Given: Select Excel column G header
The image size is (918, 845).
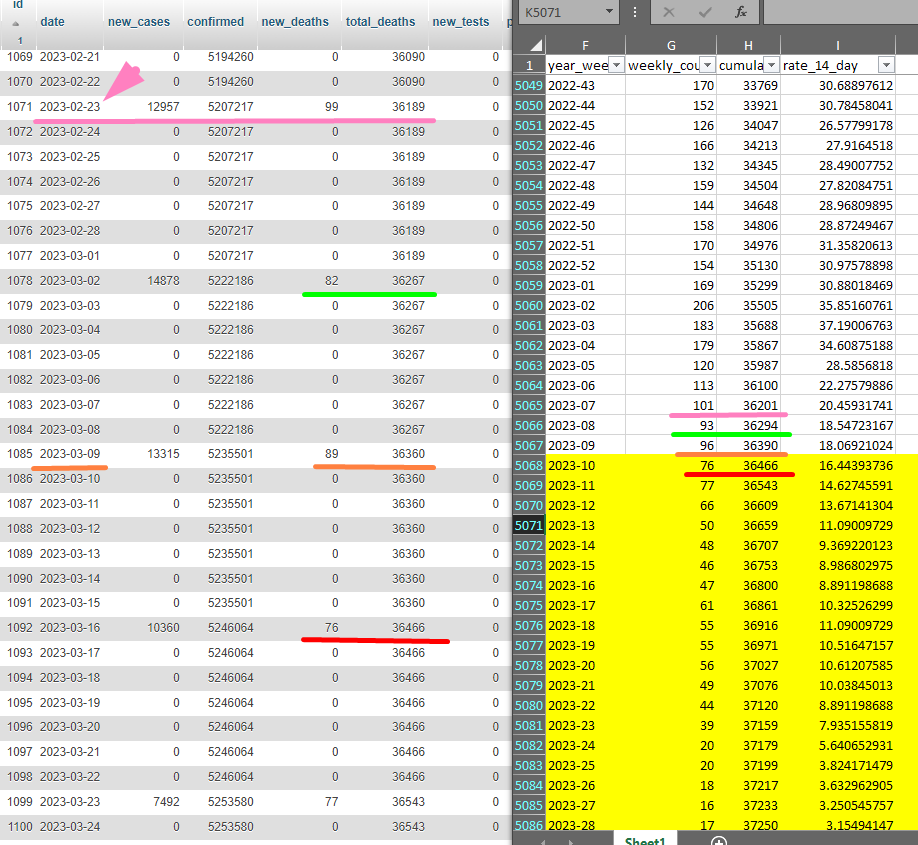Looking at the screenshot, I should point(671,46).
